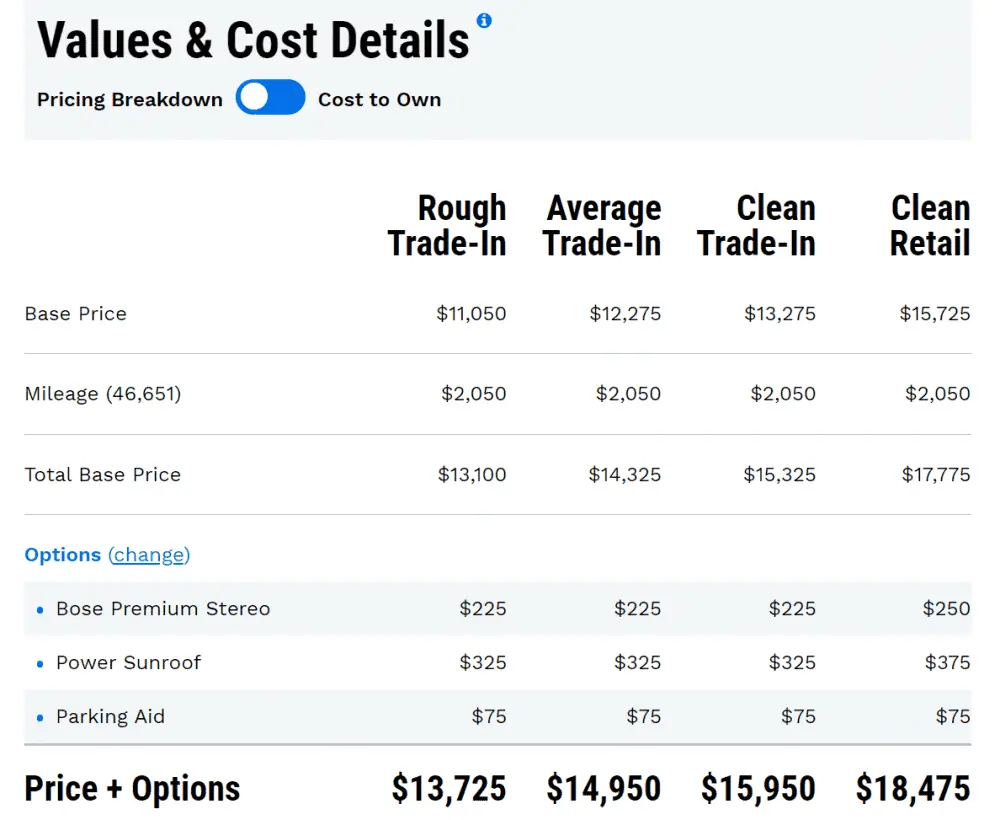Click the $13,725 Rough Trade-In total

pyautogui.click(x=449, y=789)
